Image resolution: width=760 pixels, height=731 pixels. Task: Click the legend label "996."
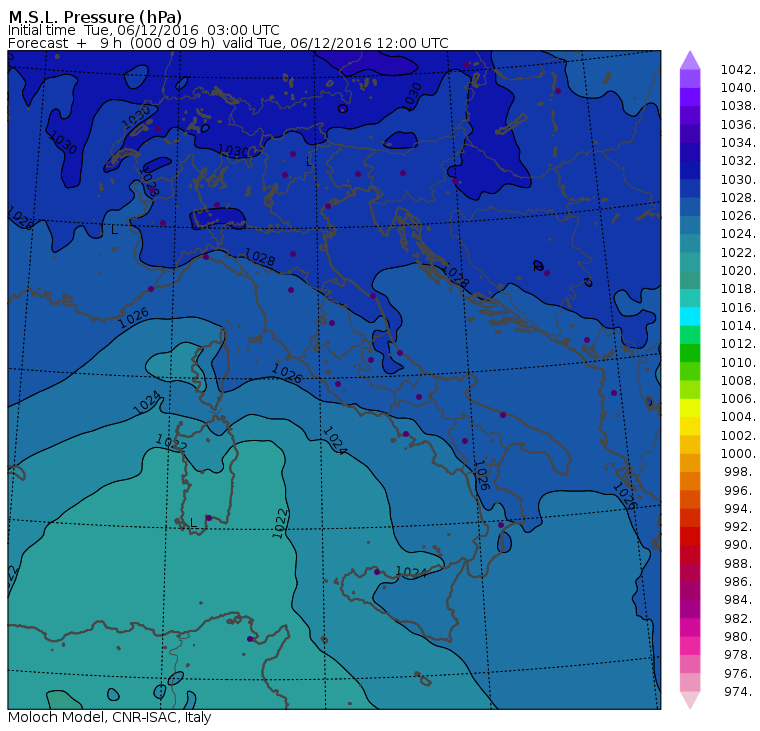tap(741, 490)
